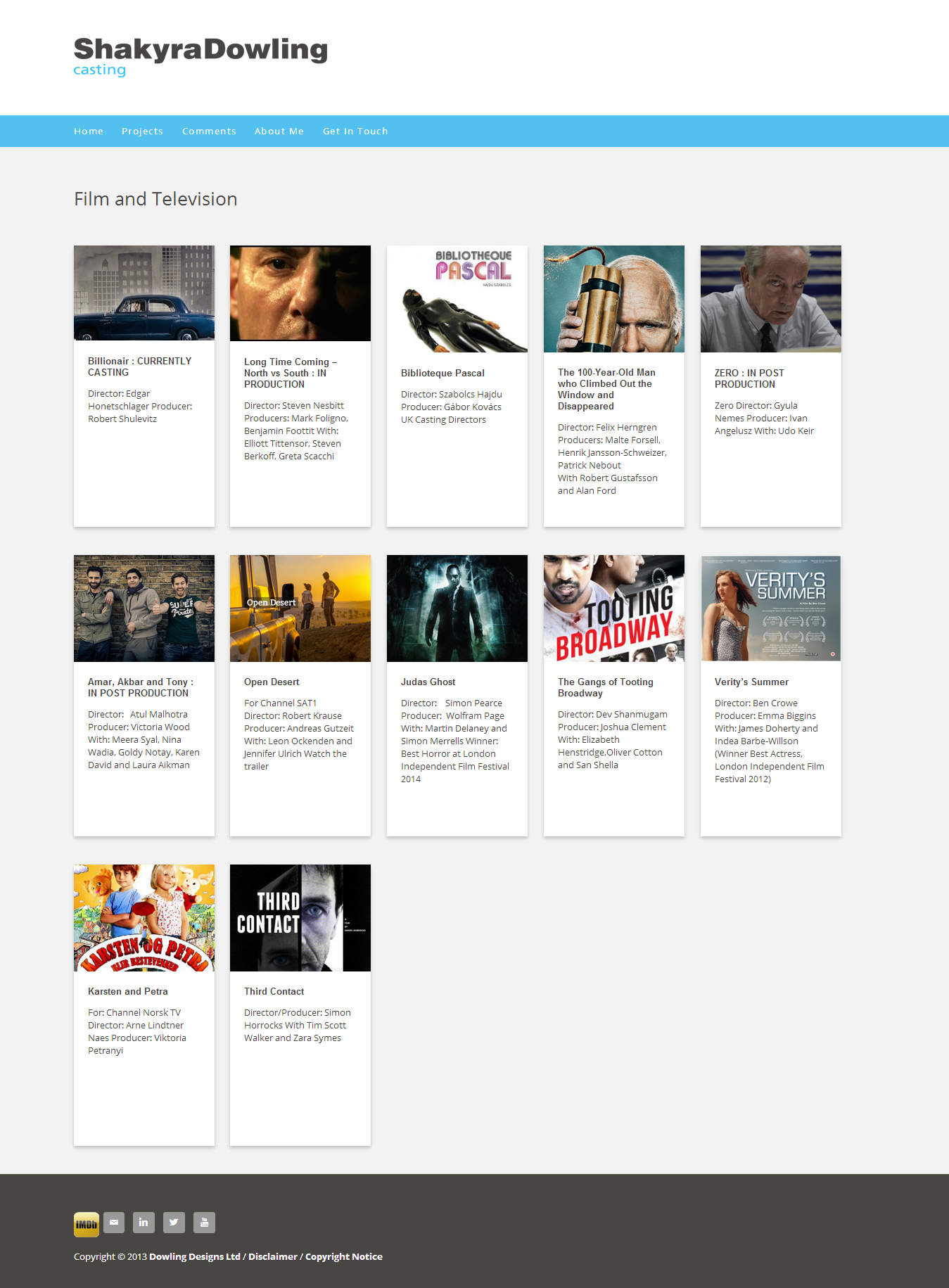The height and width of the screenshot is (1288, 949).
Task: Click the 'Open Desert' card title
Action: tap(272, 682)
